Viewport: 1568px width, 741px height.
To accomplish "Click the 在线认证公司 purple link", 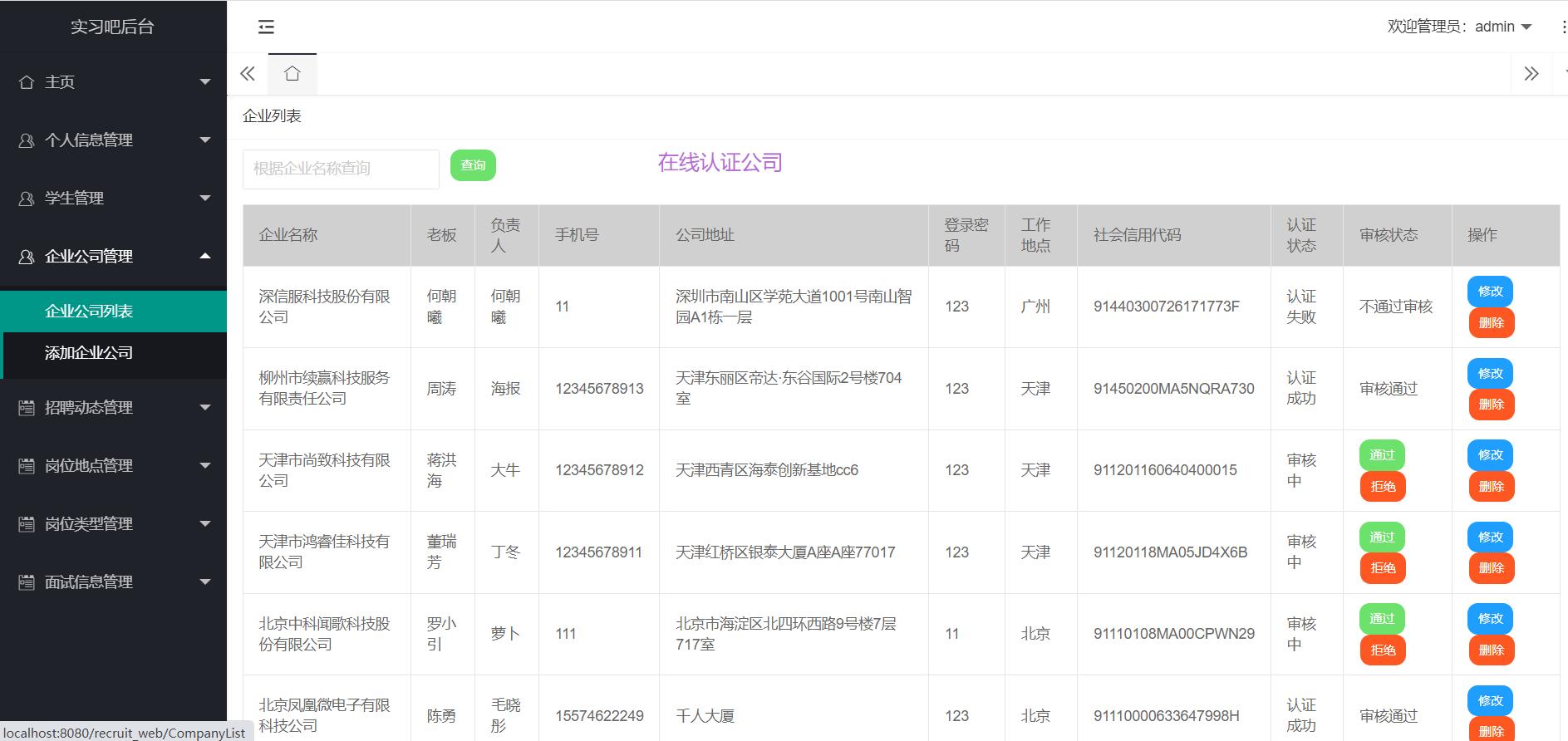I will [x=720, y=163].
